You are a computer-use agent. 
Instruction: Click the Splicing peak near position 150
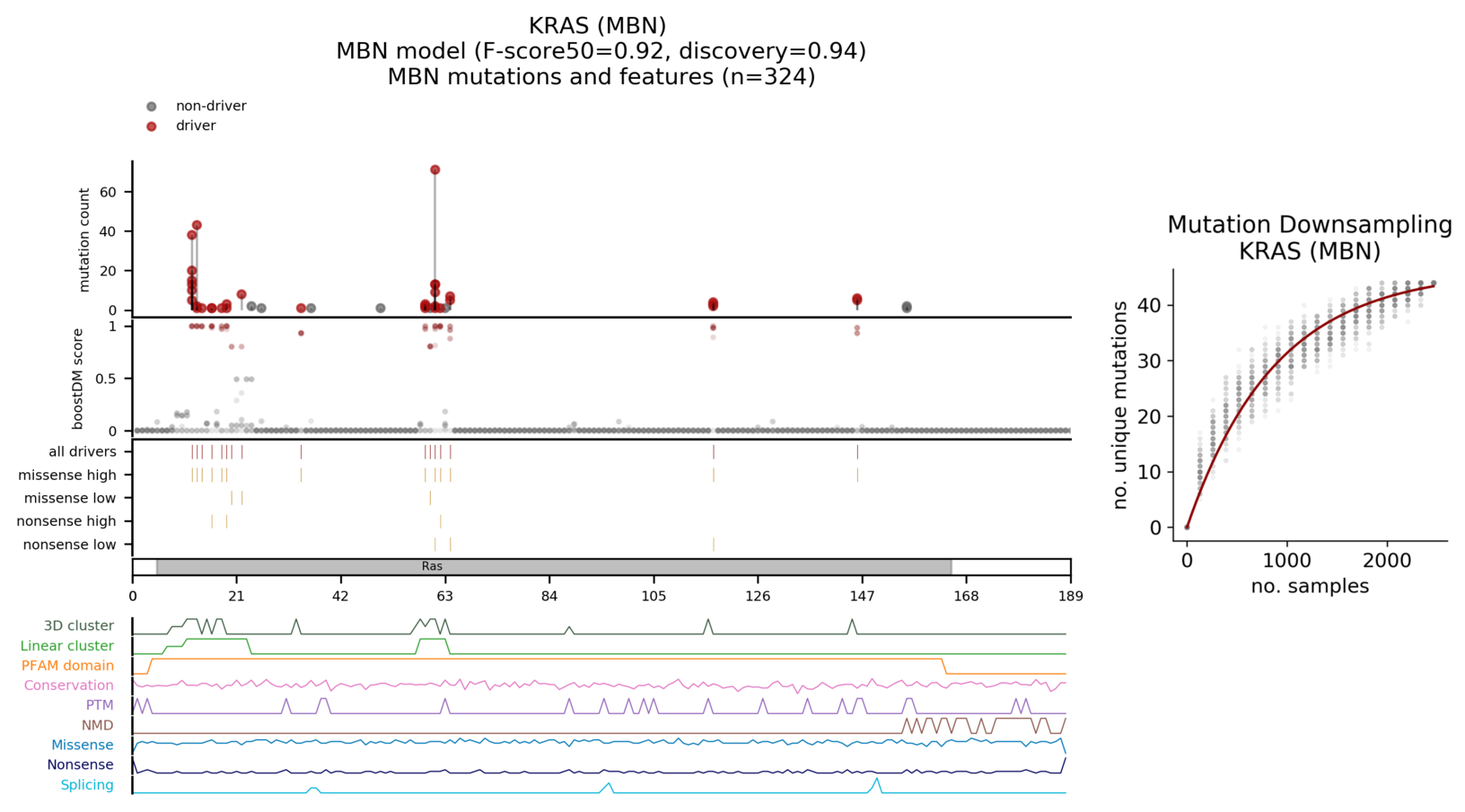[x=877, y=781]
